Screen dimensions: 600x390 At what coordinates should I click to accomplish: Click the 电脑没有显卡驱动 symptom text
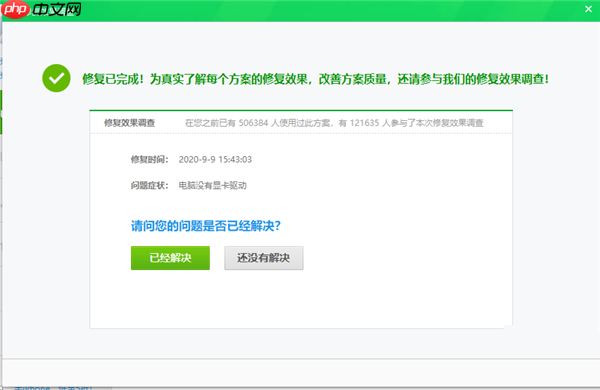pyautogui.click(x=212, y=186)
